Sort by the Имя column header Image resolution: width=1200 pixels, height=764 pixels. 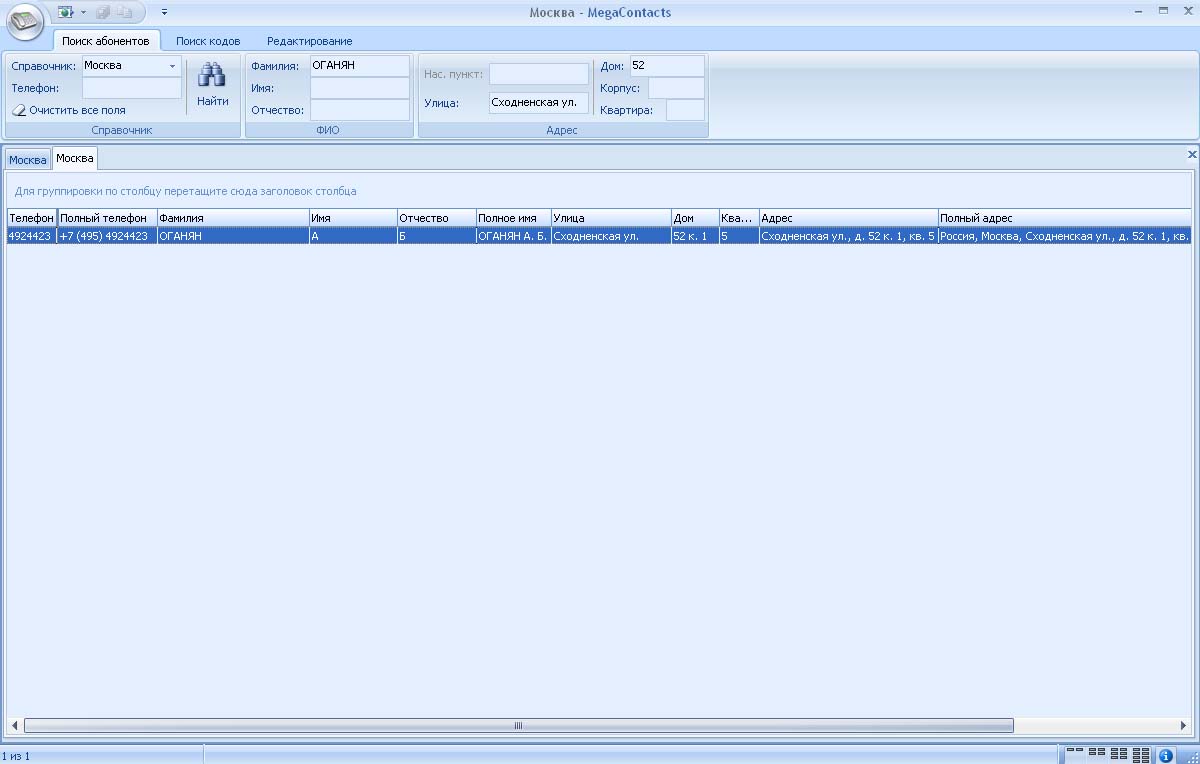coord(353,218)
